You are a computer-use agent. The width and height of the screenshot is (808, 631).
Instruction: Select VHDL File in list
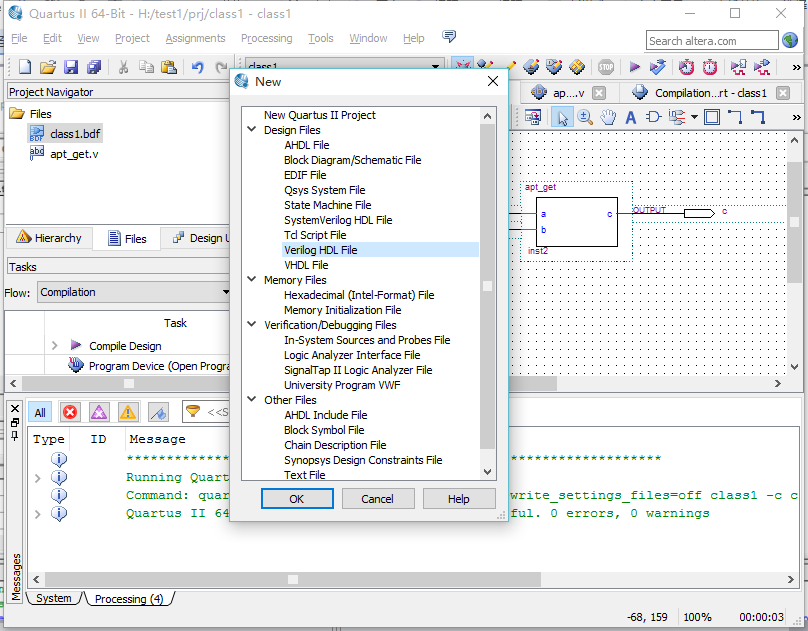click(306, 265)
